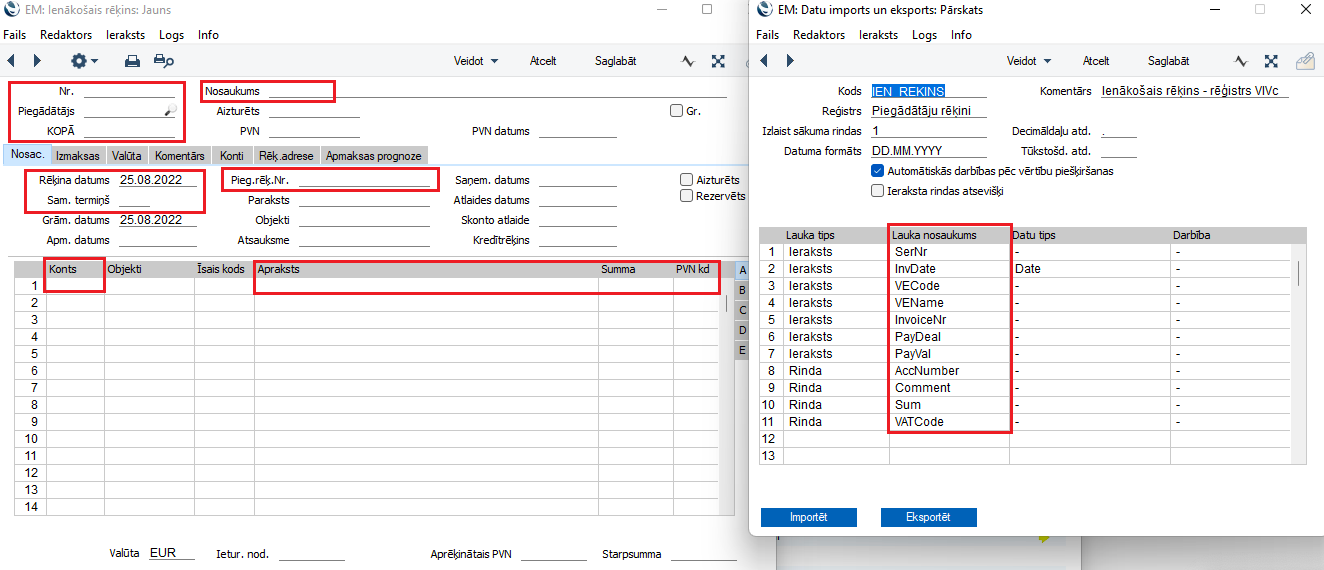
Task: Click the lookup magnifier in the Piegādātājs field
Action: (x=170, y=111)
